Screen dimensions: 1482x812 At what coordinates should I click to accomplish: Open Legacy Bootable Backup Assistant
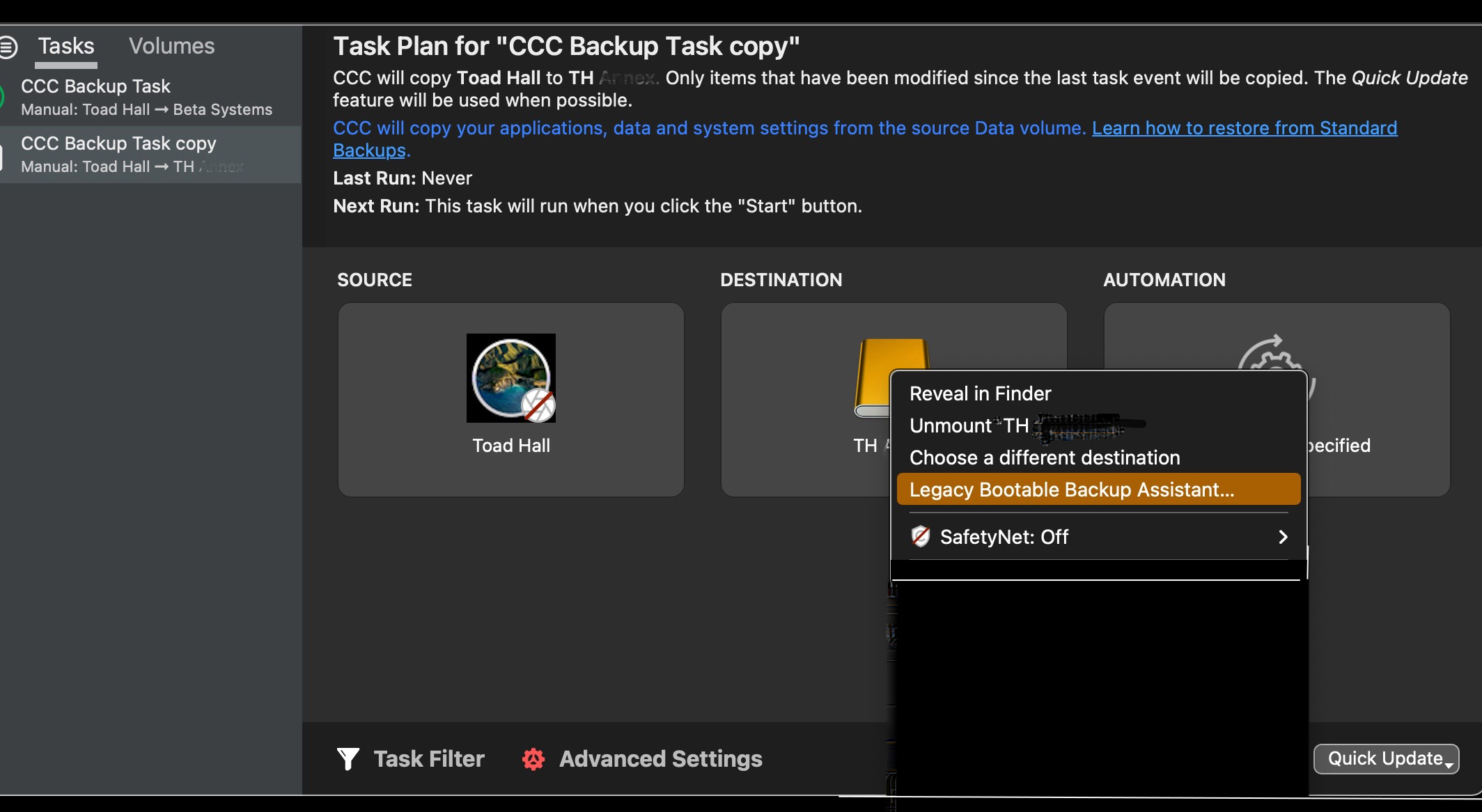pos(1072,490)
